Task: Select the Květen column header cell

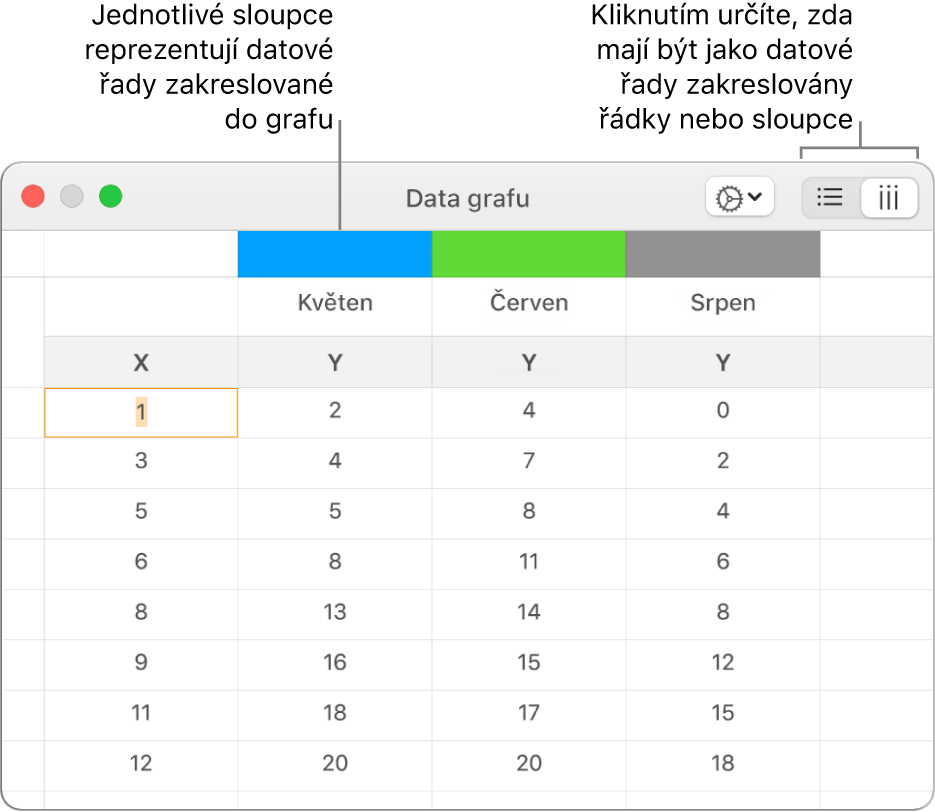Action: click(335, 303)
